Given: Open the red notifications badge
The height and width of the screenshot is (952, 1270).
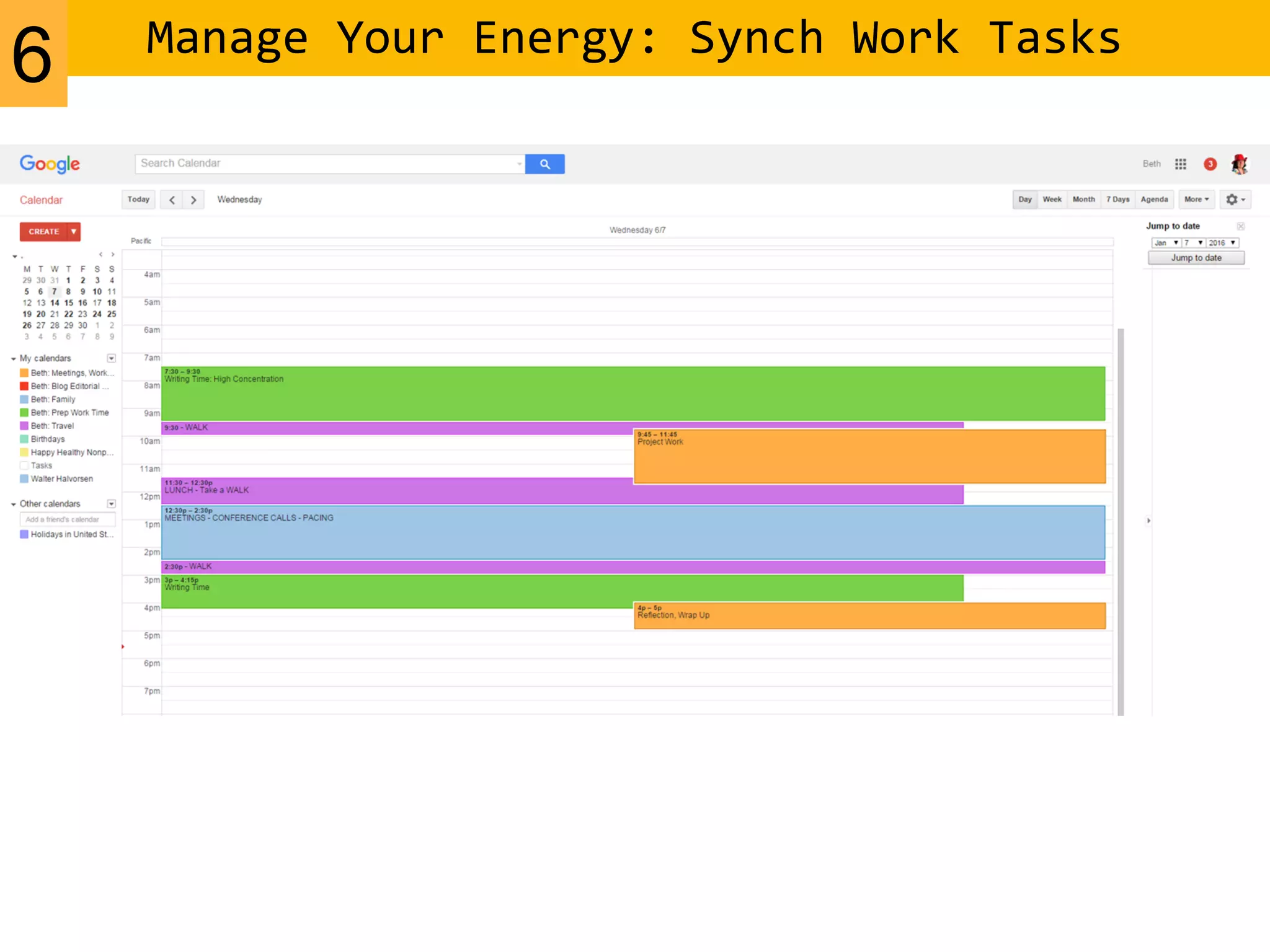Looking at the screenshot, I should click(1210, 164).
